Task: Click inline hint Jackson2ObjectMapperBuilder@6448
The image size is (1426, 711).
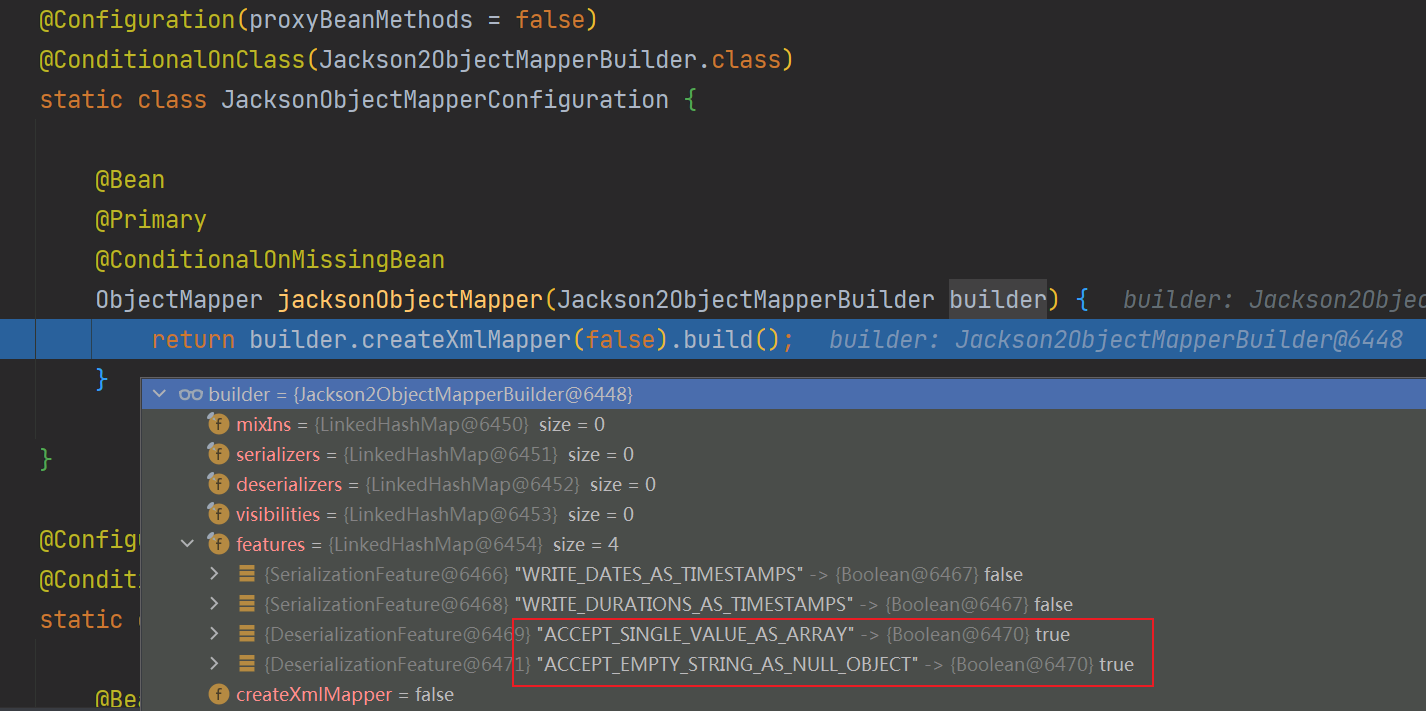Action: coord(1179,340)
